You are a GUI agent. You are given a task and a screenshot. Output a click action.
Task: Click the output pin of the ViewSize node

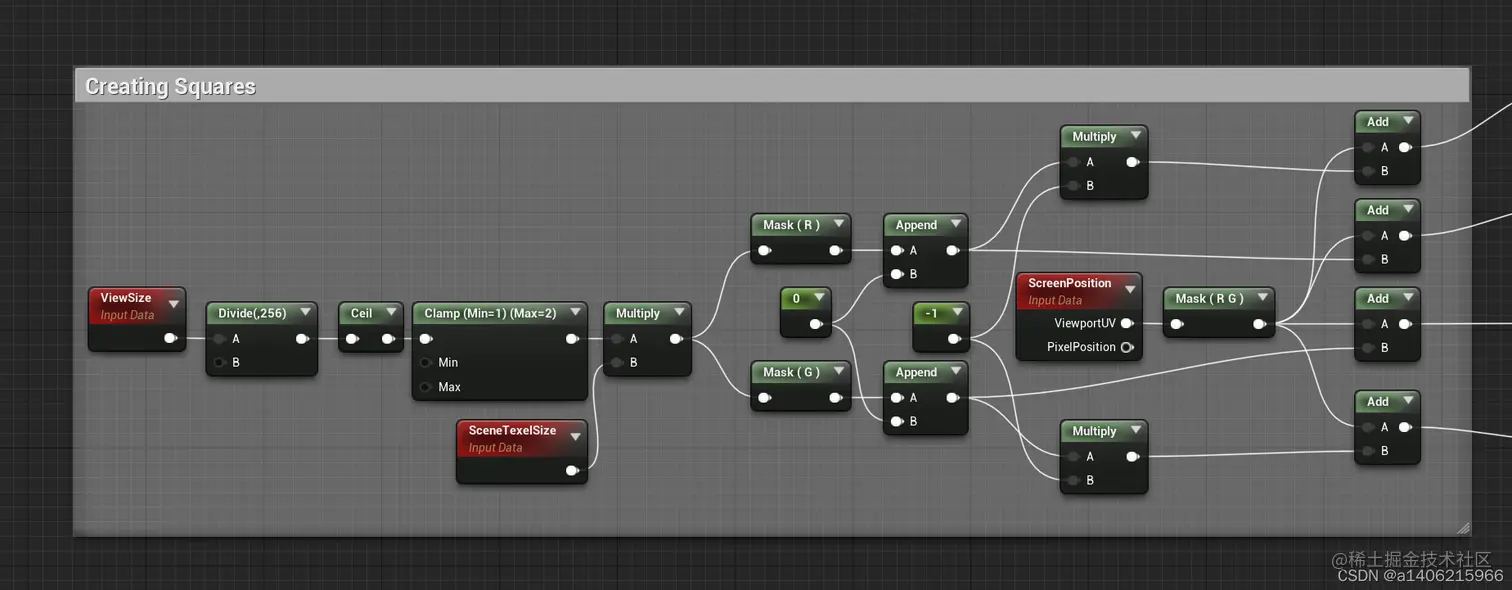pos(172,338)
